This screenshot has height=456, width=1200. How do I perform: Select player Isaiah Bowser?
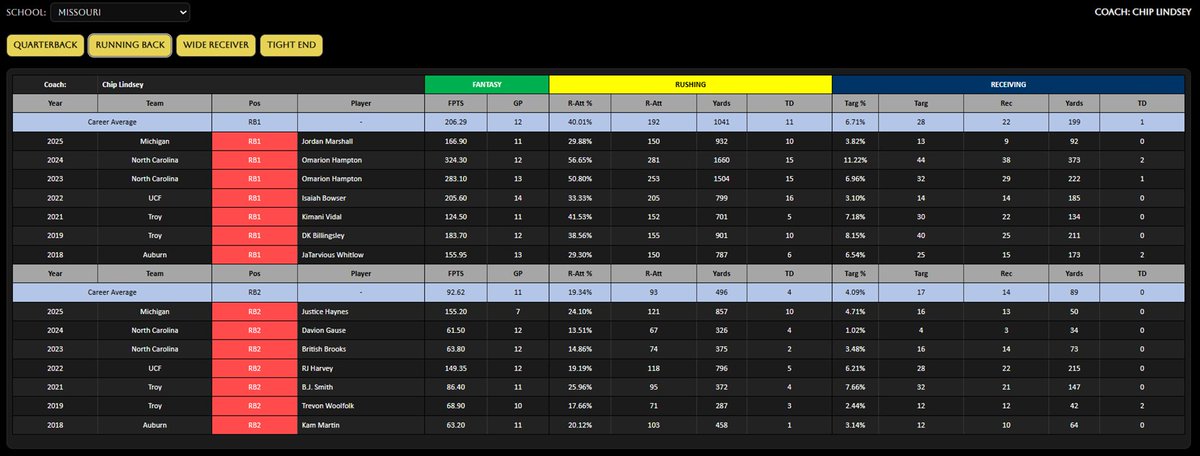326,199
